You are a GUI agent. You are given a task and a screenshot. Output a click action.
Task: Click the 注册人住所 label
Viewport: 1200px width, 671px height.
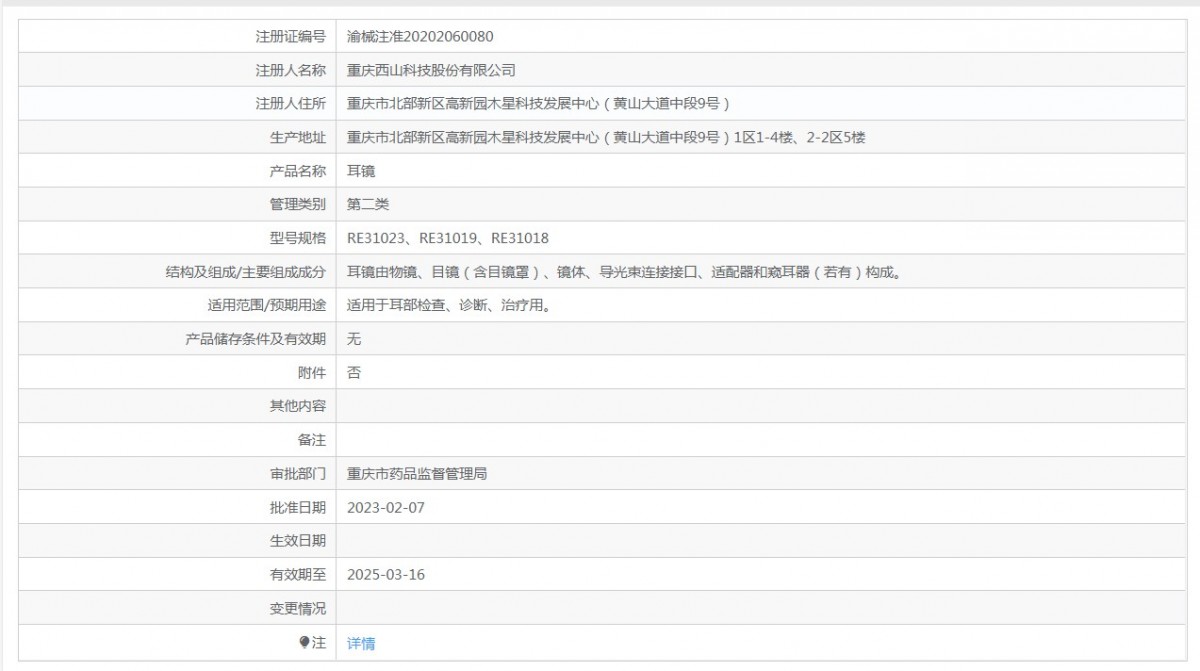pyautogui.click(x=291, y=104)
